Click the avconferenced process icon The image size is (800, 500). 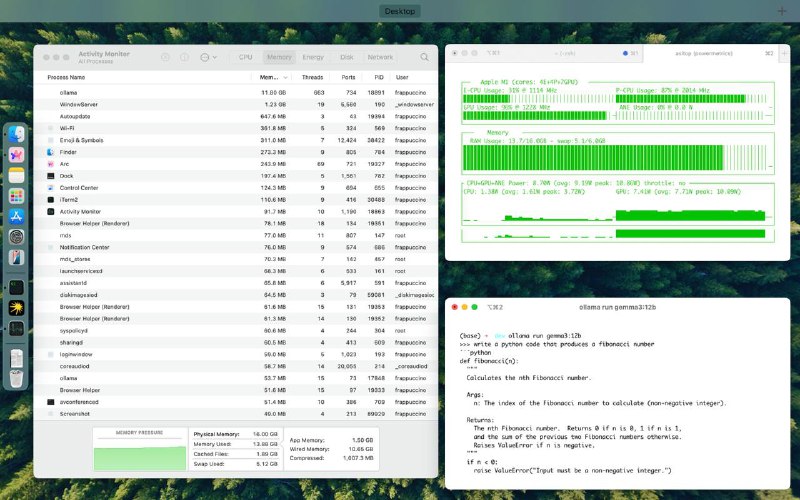tap(51, 402)
